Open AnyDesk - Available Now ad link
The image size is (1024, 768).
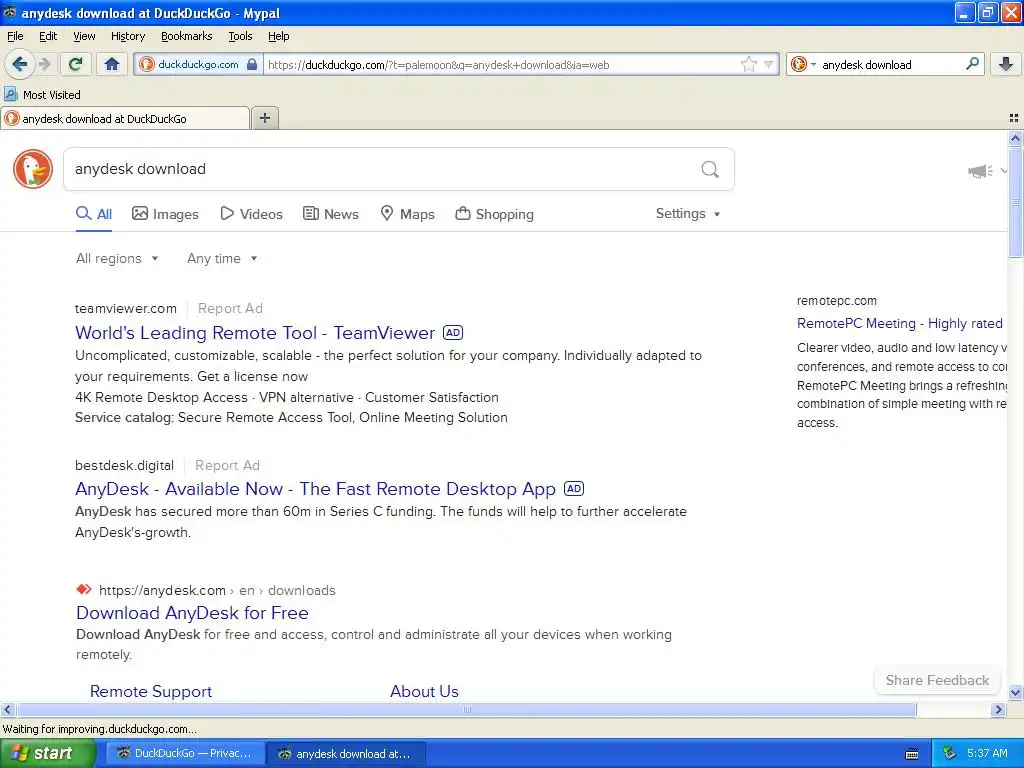tap(315, 489)
